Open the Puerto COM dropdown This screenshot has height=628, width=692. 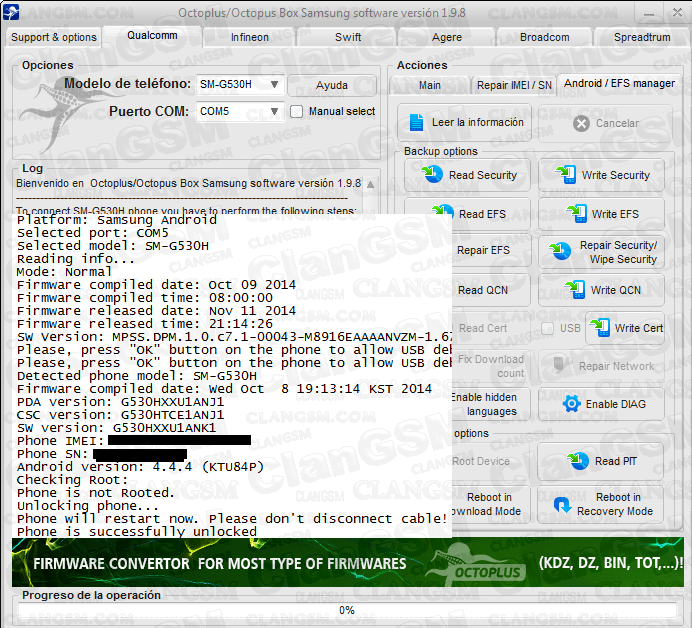(x=239, y=111)
